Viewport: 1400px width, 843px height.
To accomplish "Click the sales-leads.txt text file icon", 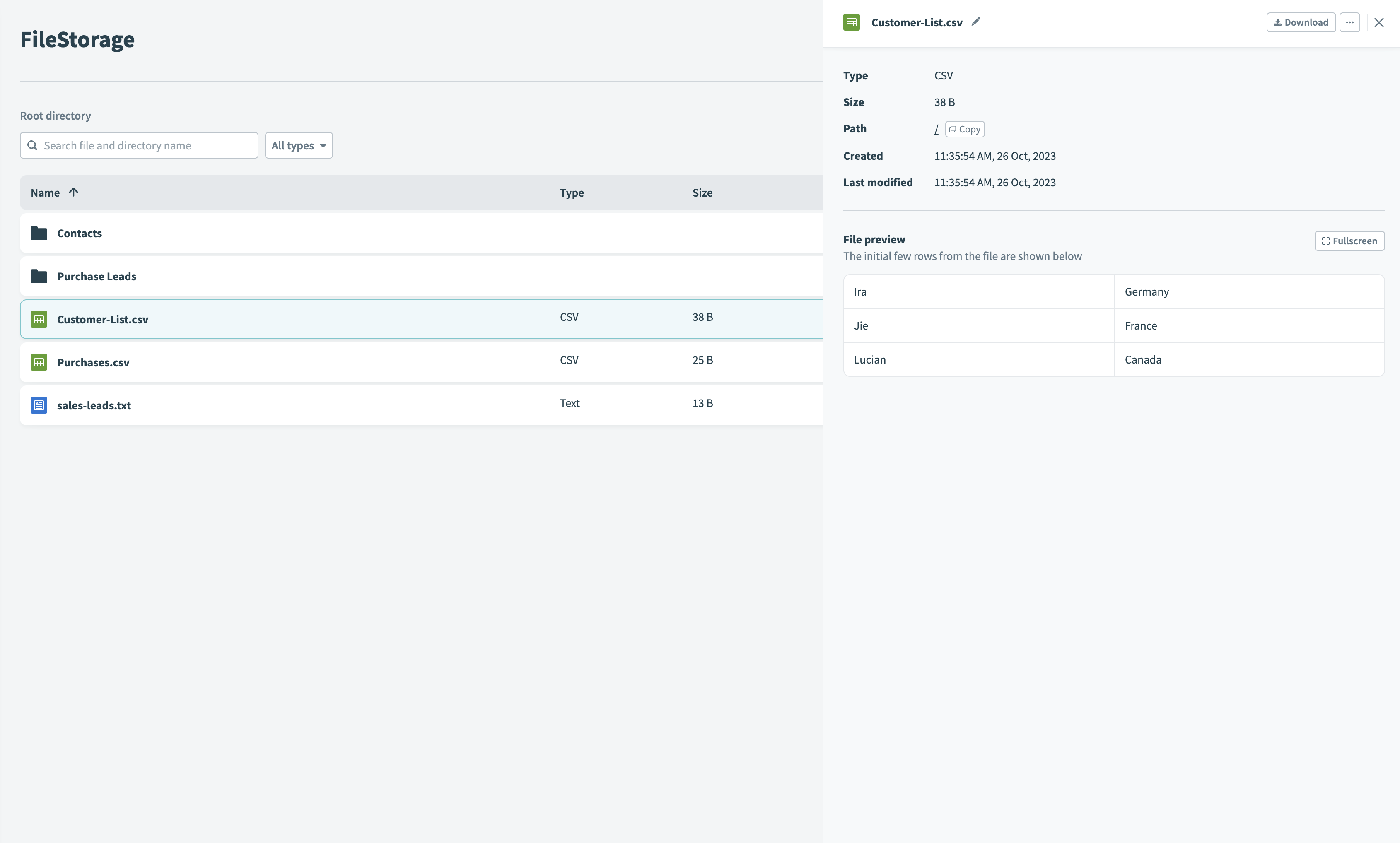I will click(39, 406).
